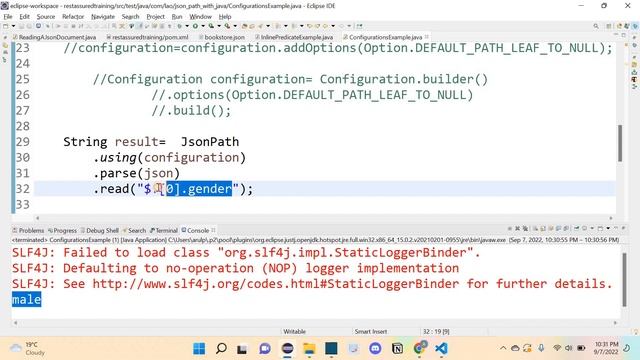Viewport: 640px width, 360px height.
Task: Click the Coverage launch icon
Action: [x=211, y=26]
